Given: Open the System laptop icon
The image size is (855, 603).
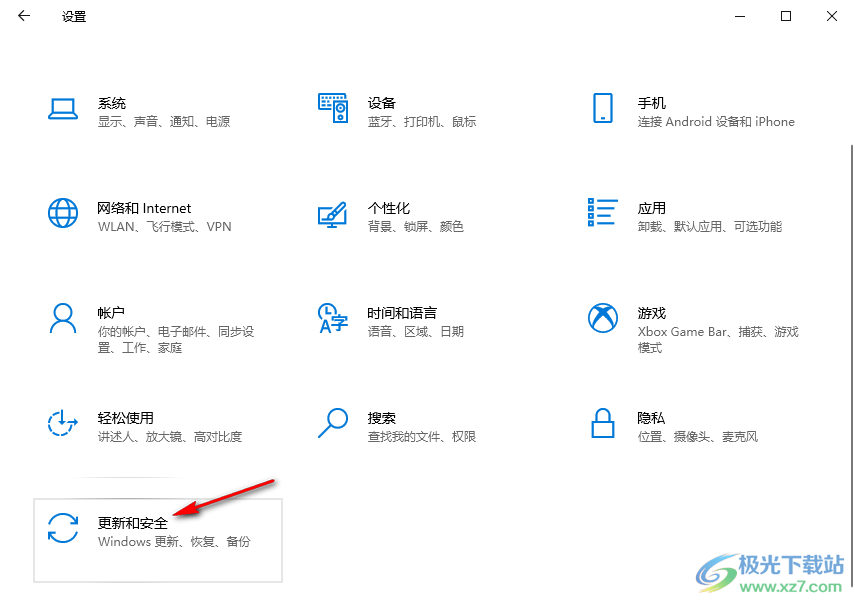Looking at the screenshot, I should (63, 108).
